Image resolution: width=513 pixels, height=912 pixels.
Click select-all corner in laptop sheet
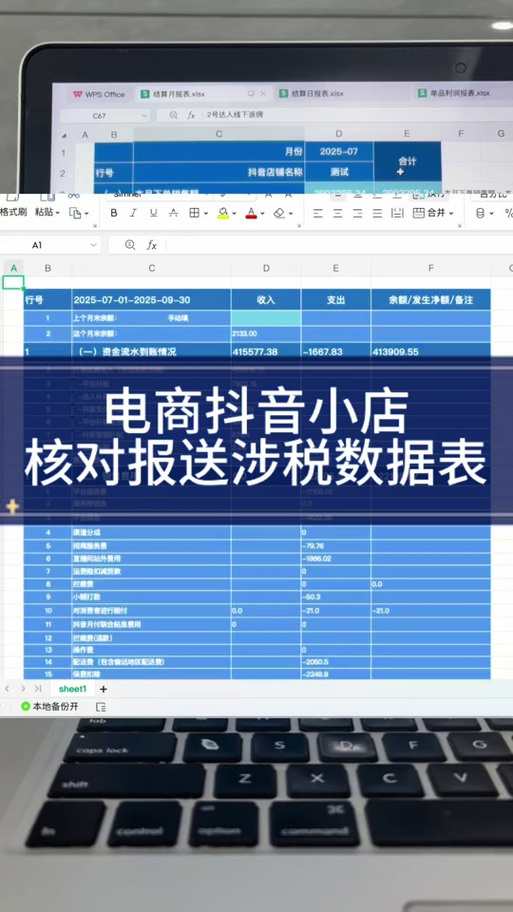65,135
